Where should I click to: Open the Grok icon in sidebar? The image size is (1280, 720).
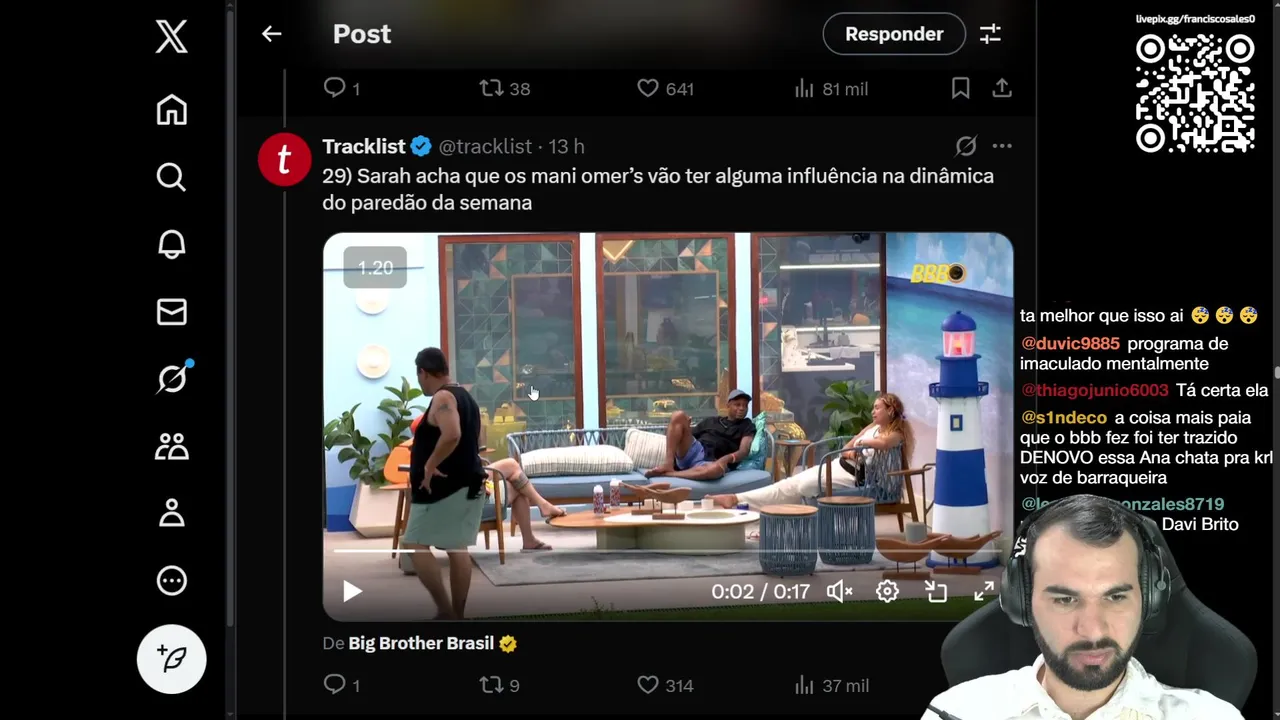click(x=172, y=378)
